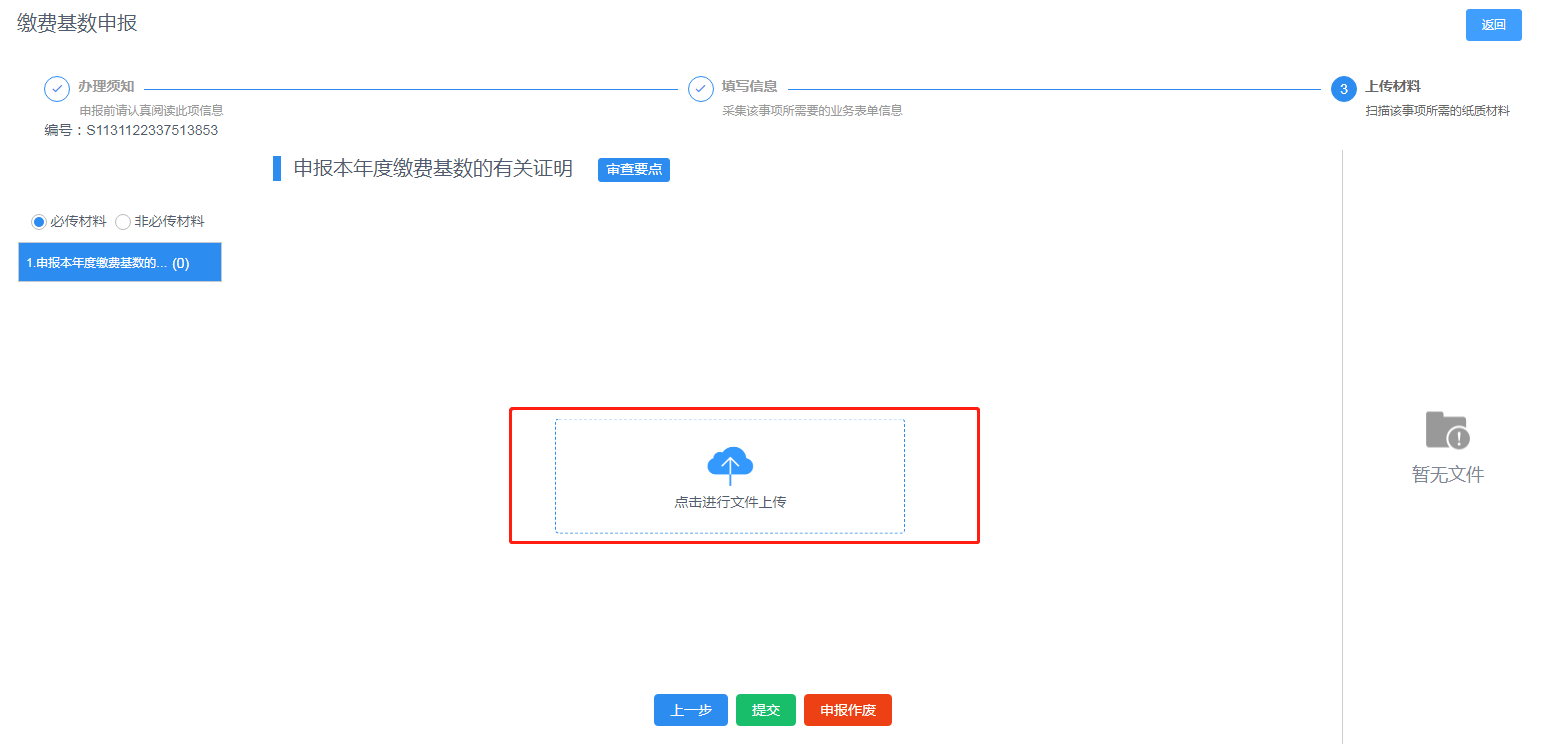Click the 申报本年度缴费基数的有关证明 heading

432,169
